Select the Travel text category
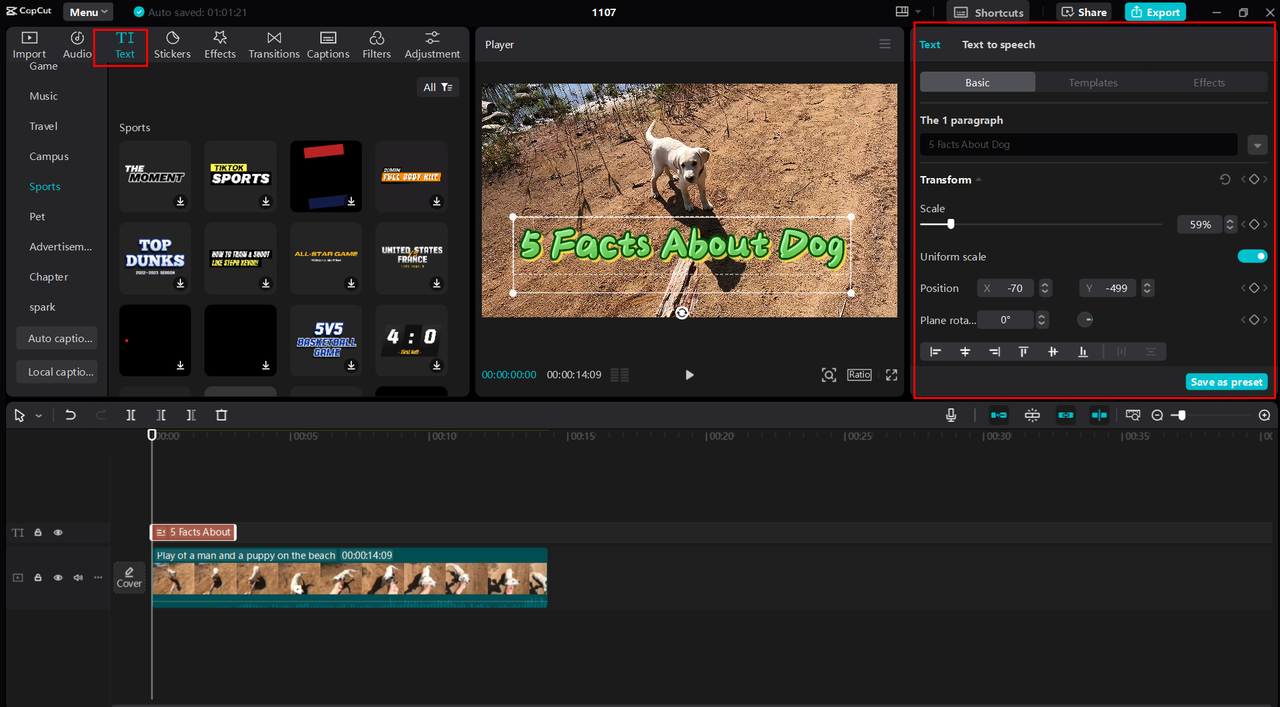 (43, 126)
